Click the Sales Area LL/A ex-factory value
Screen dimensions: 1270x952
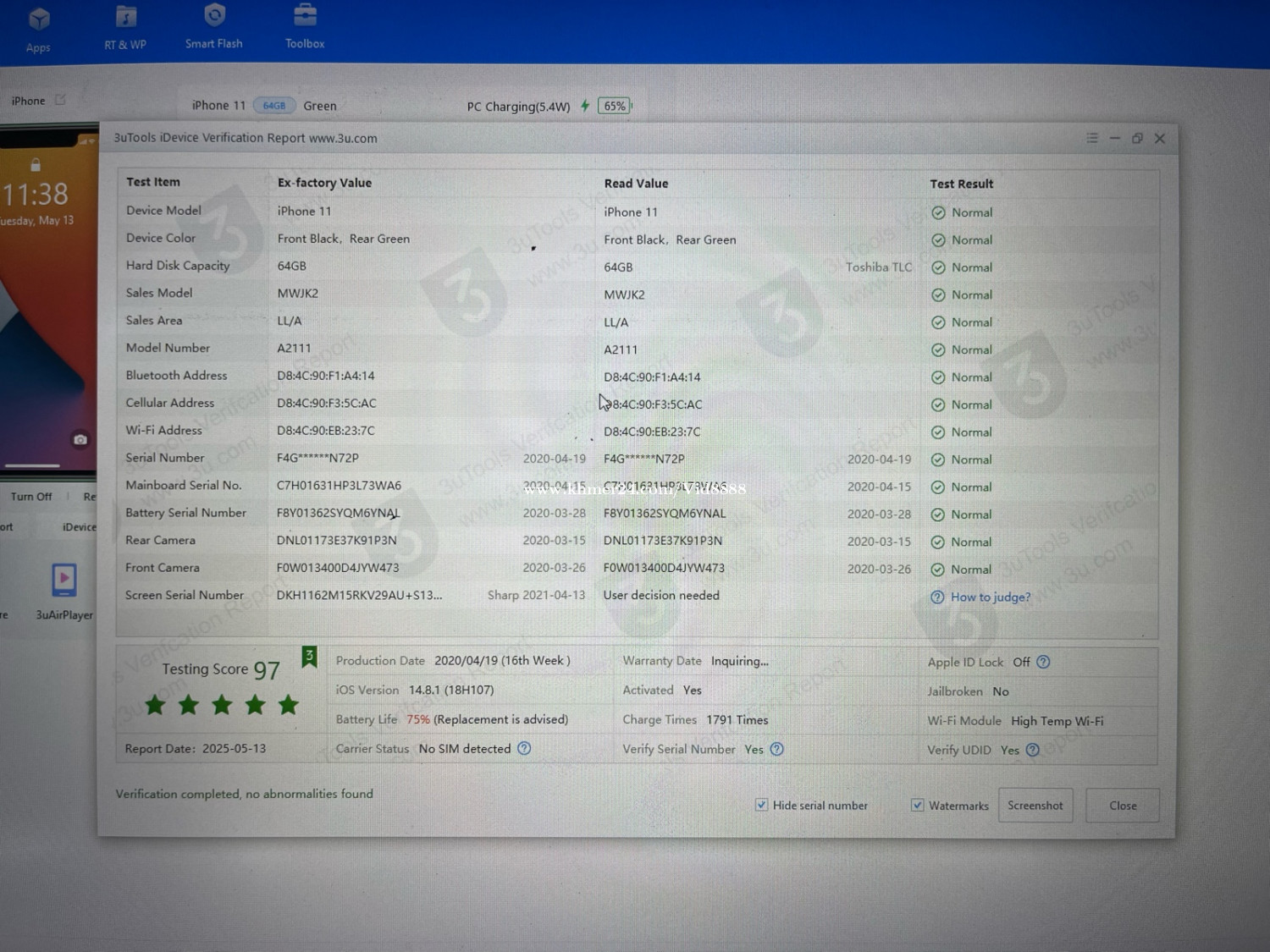pyautogui.click(x=290, y=321)
